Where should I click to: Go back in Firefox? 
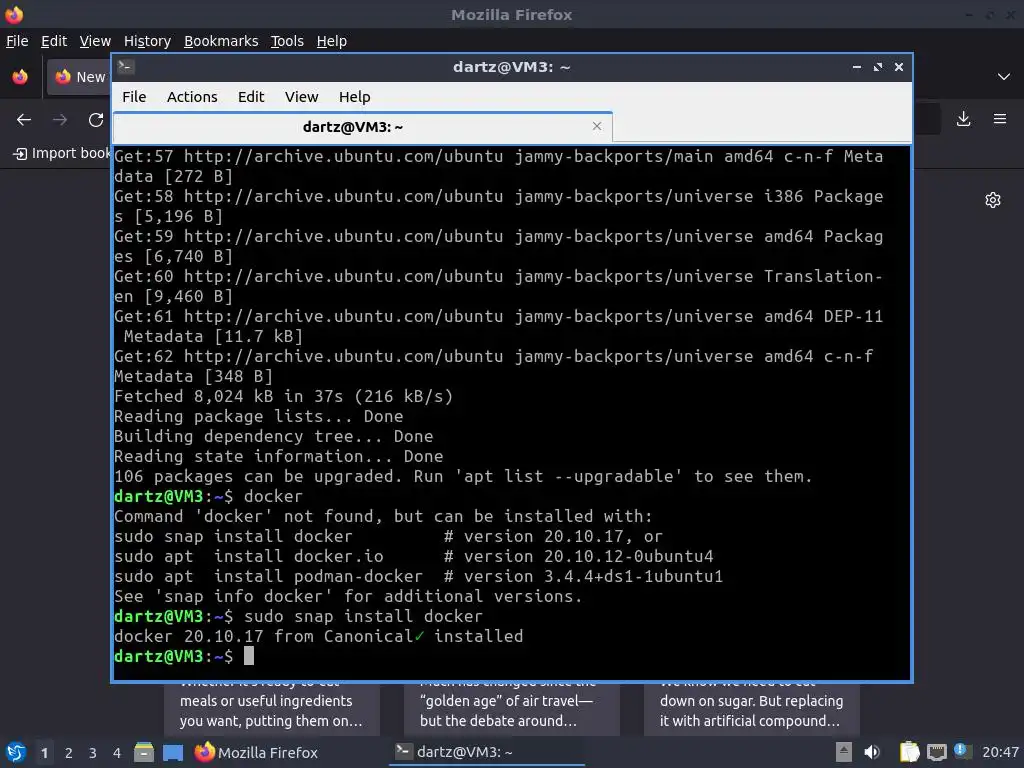click(x=24, y=120)
